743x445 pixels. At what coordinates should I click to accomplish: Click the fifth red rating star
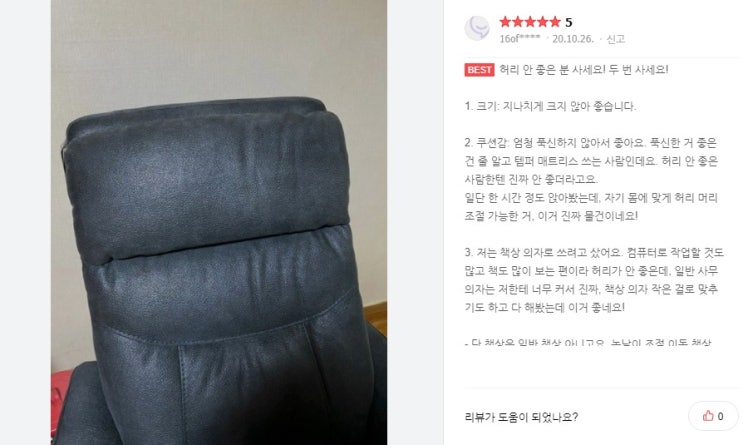click(554, 22)
